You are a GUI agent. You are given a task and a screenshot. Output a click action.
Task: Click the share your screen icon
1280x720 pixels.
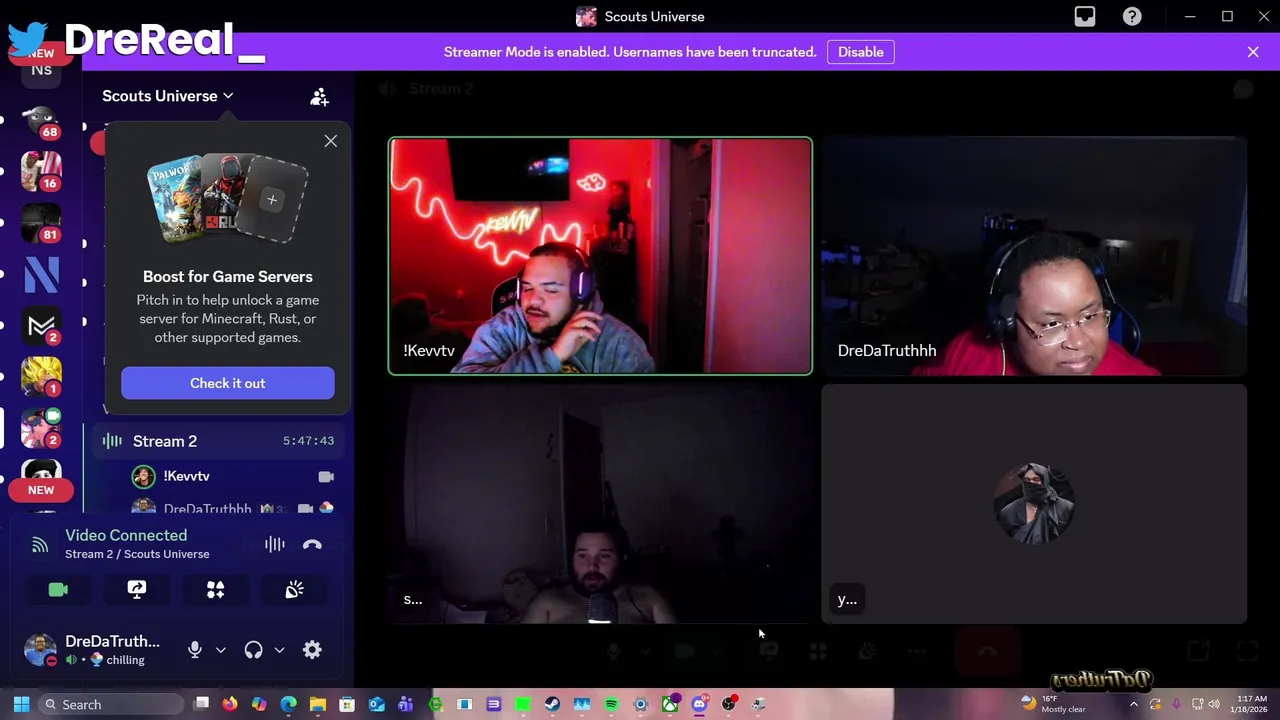[x=137, y=590]
